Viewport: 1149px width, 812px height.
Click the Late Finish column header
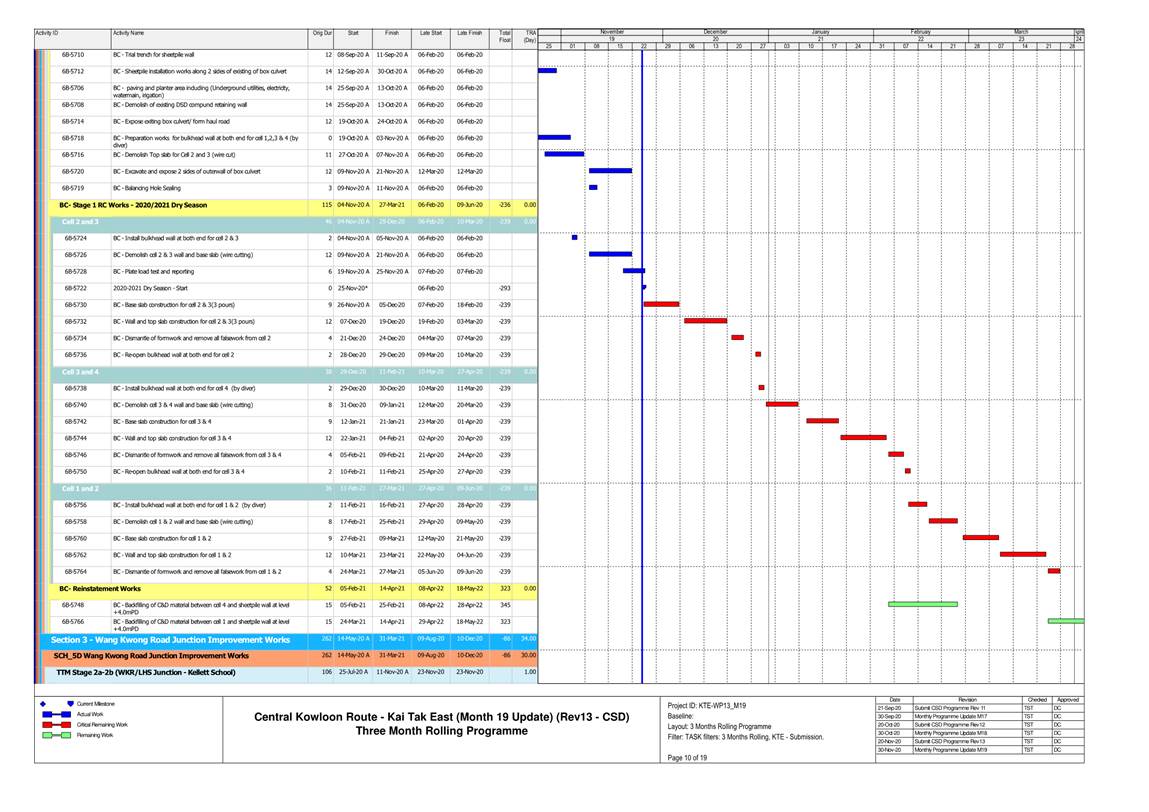[x=469, y=34]
